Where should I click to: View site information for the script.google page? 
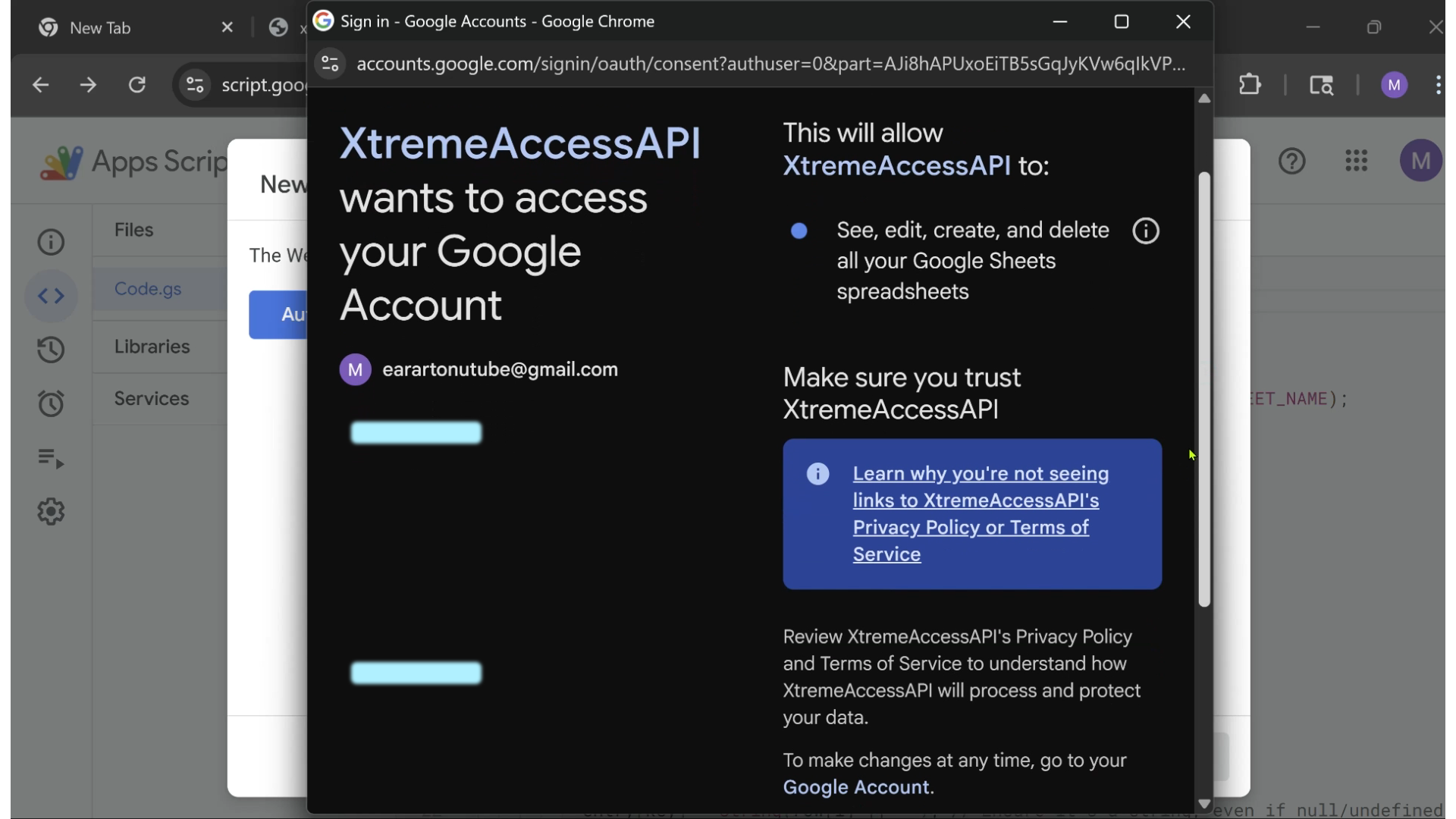(195, 85)
